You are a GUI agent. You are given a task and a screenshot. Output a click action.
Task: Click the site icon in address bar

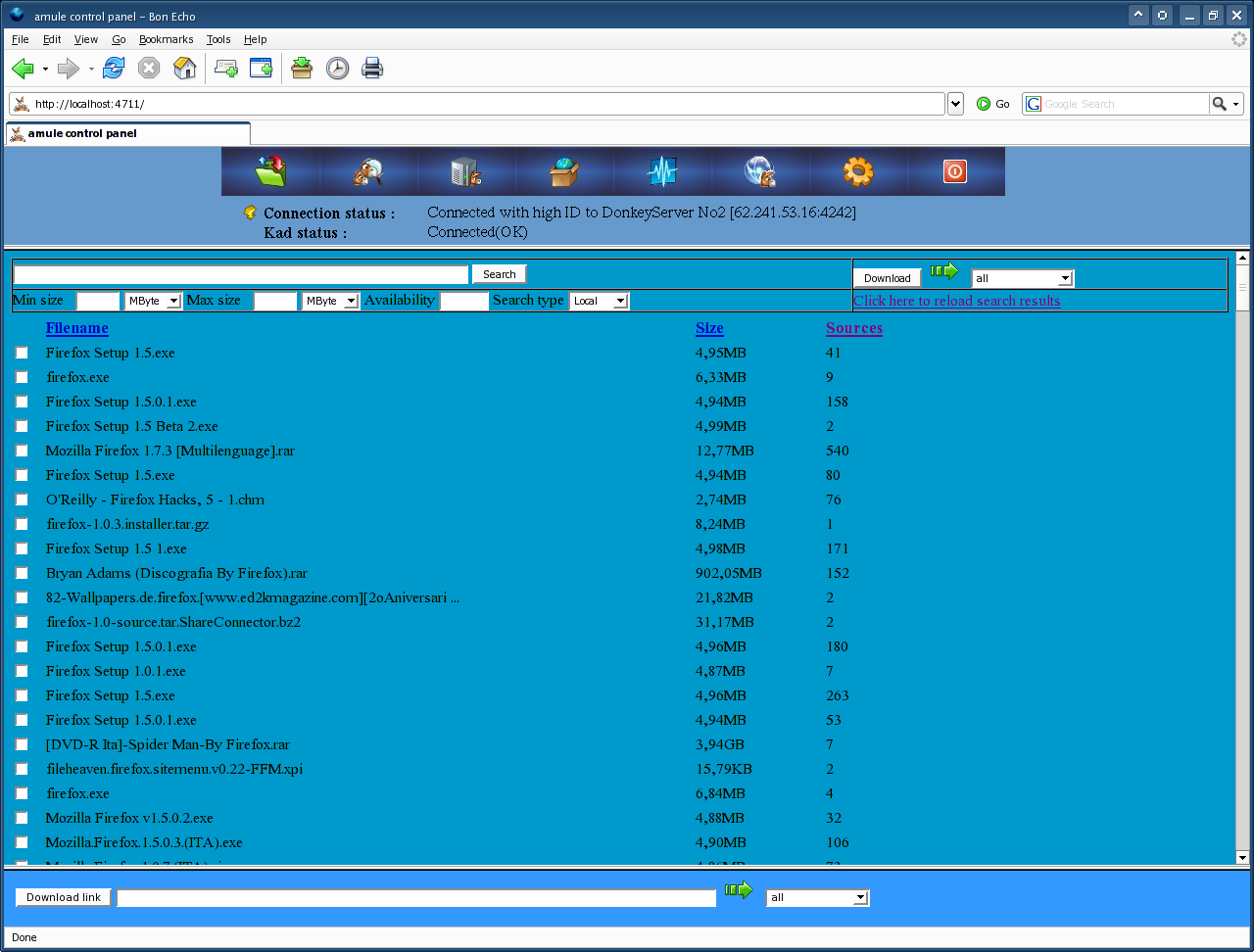point(22,104)
